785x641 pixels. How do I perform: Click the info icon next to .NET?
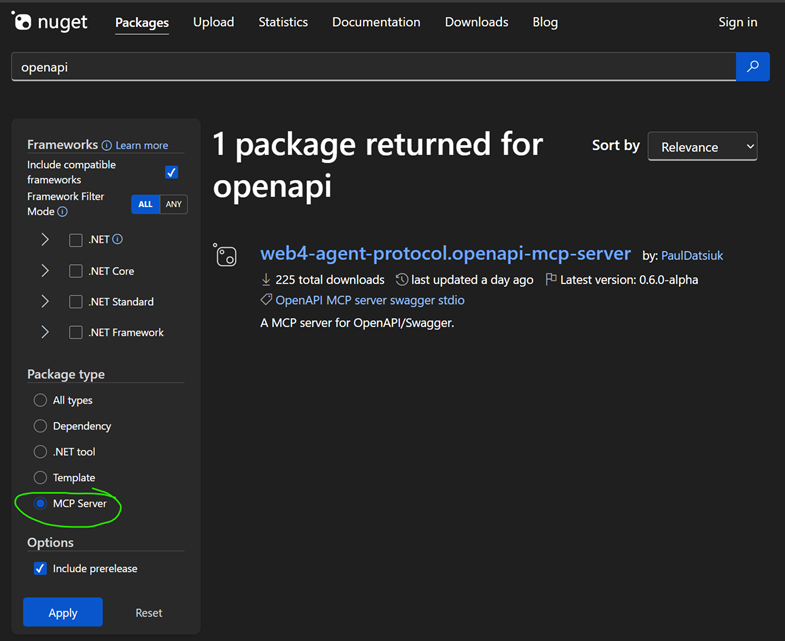118,239
